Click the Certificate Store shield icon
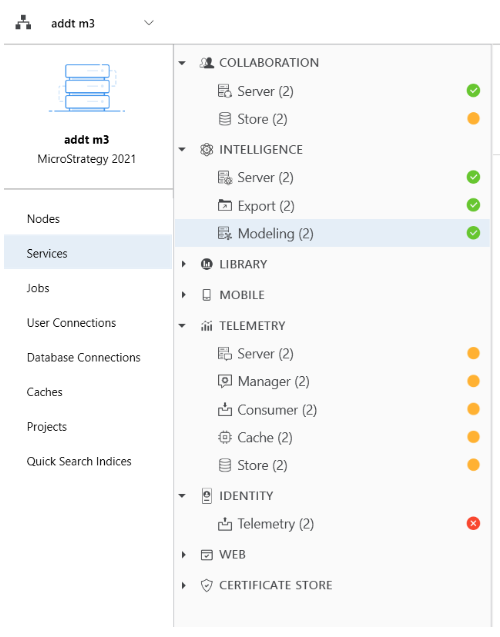500x637 pixels. pos(207,585)
